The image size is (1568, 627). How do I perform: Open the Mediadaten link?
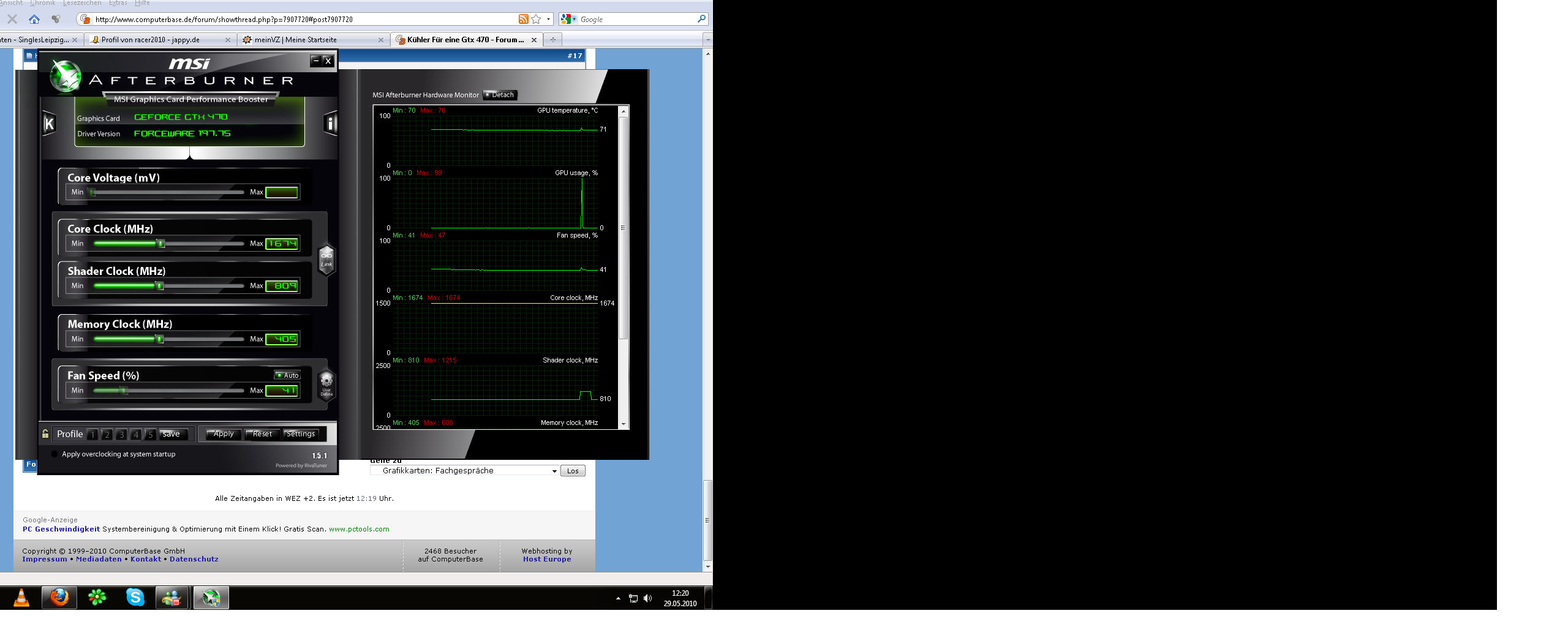pos(99,559)
